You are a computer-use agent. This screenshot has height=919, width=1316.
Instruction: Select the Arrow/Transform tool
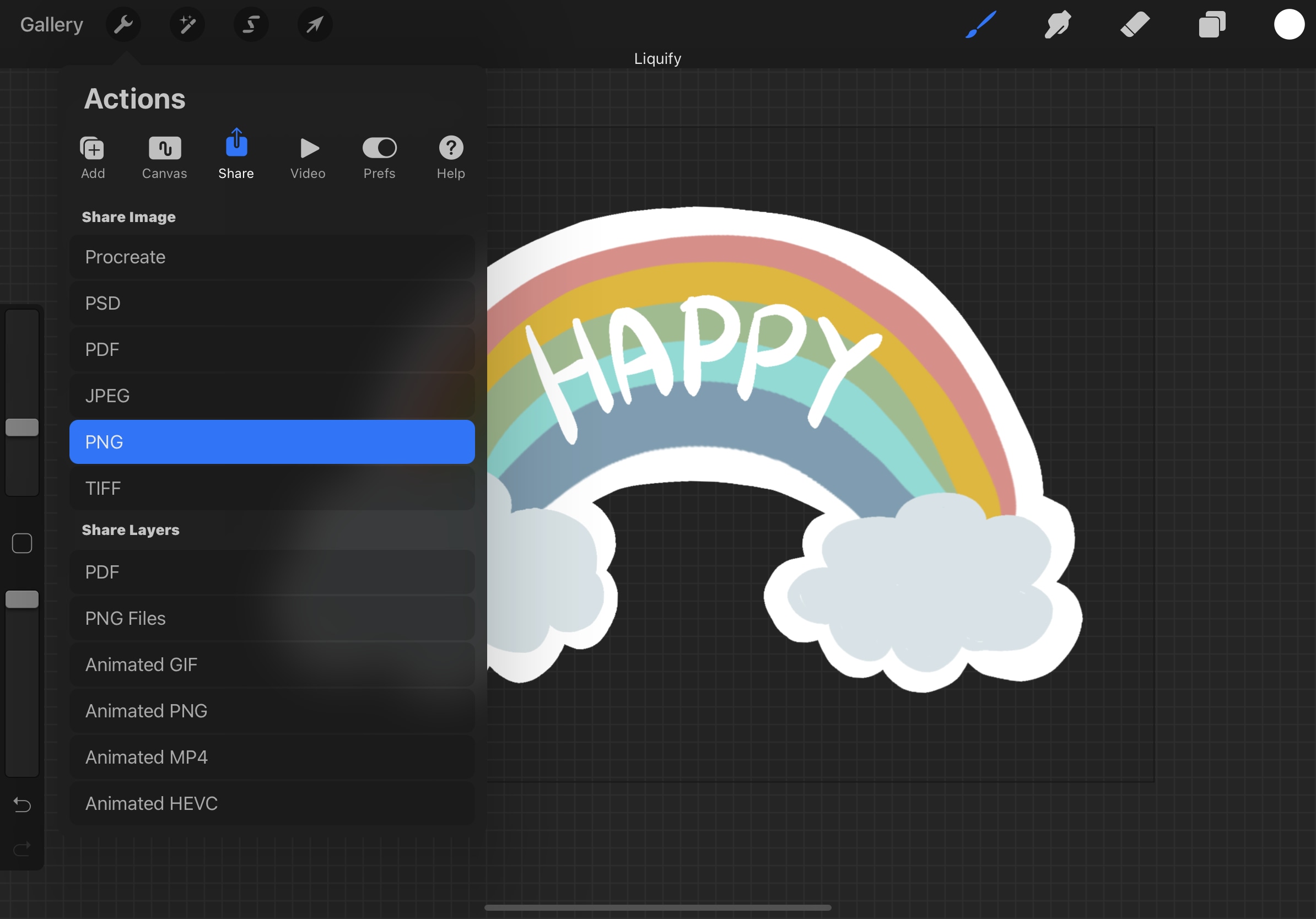click(315, 24)
